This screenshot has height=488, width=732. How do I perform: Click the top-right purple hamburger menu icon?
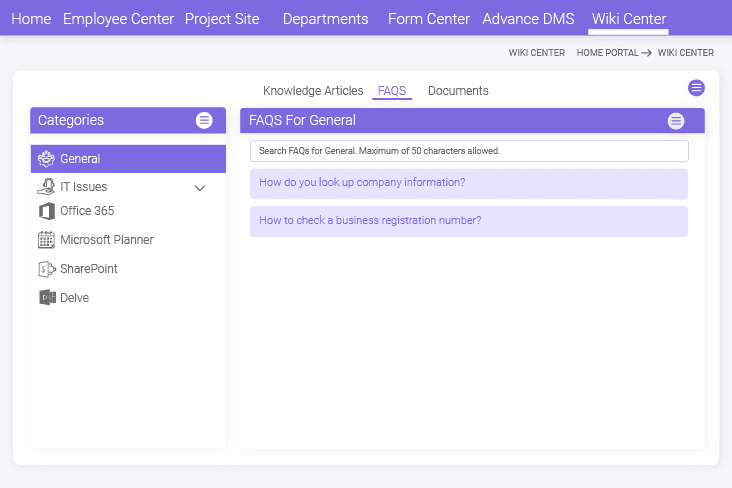pyautogui.click(x=696, y=88)
